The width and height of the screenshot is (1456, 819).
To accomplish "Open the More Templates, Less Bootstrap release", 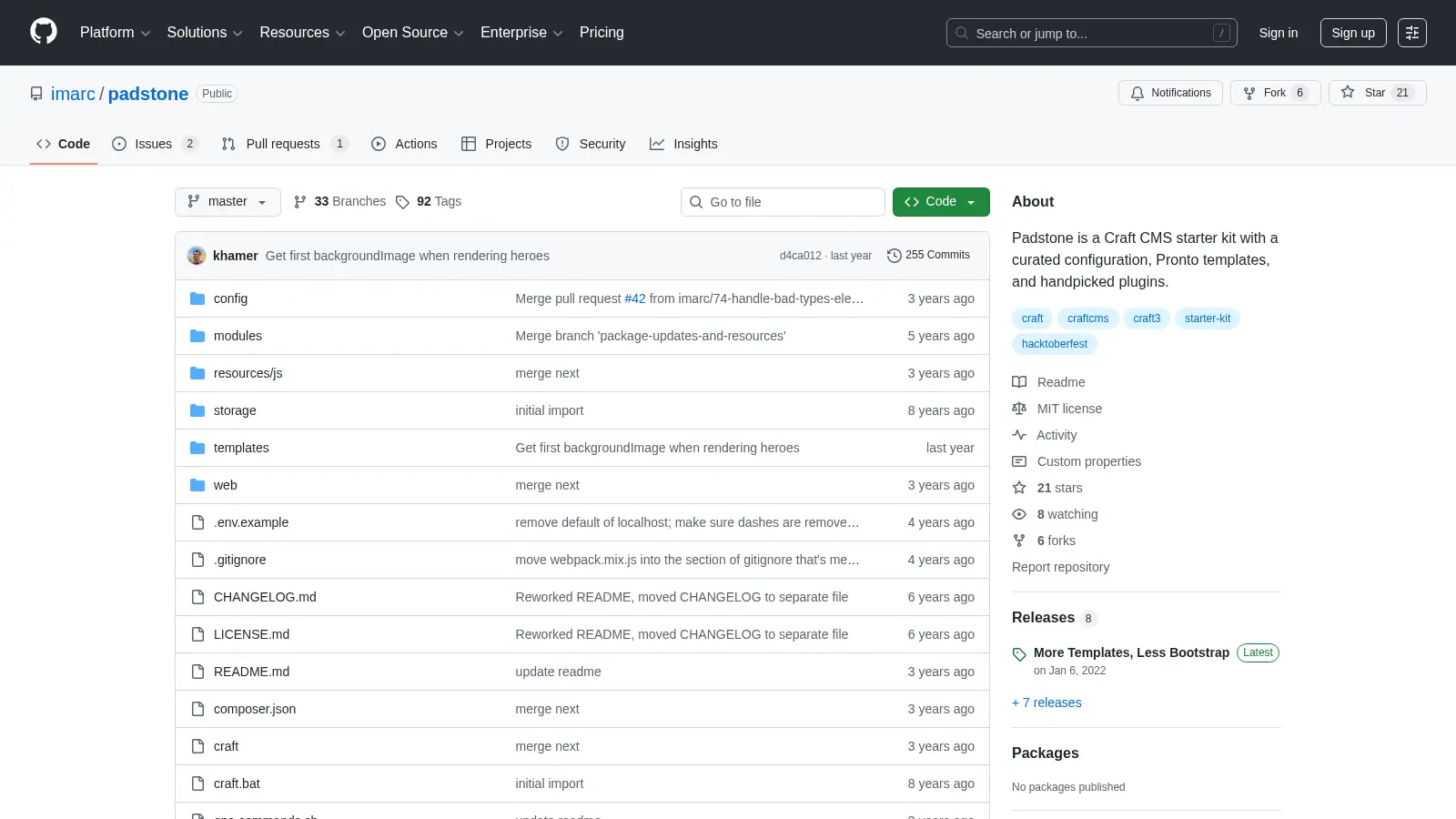I will coord(1131,652).
